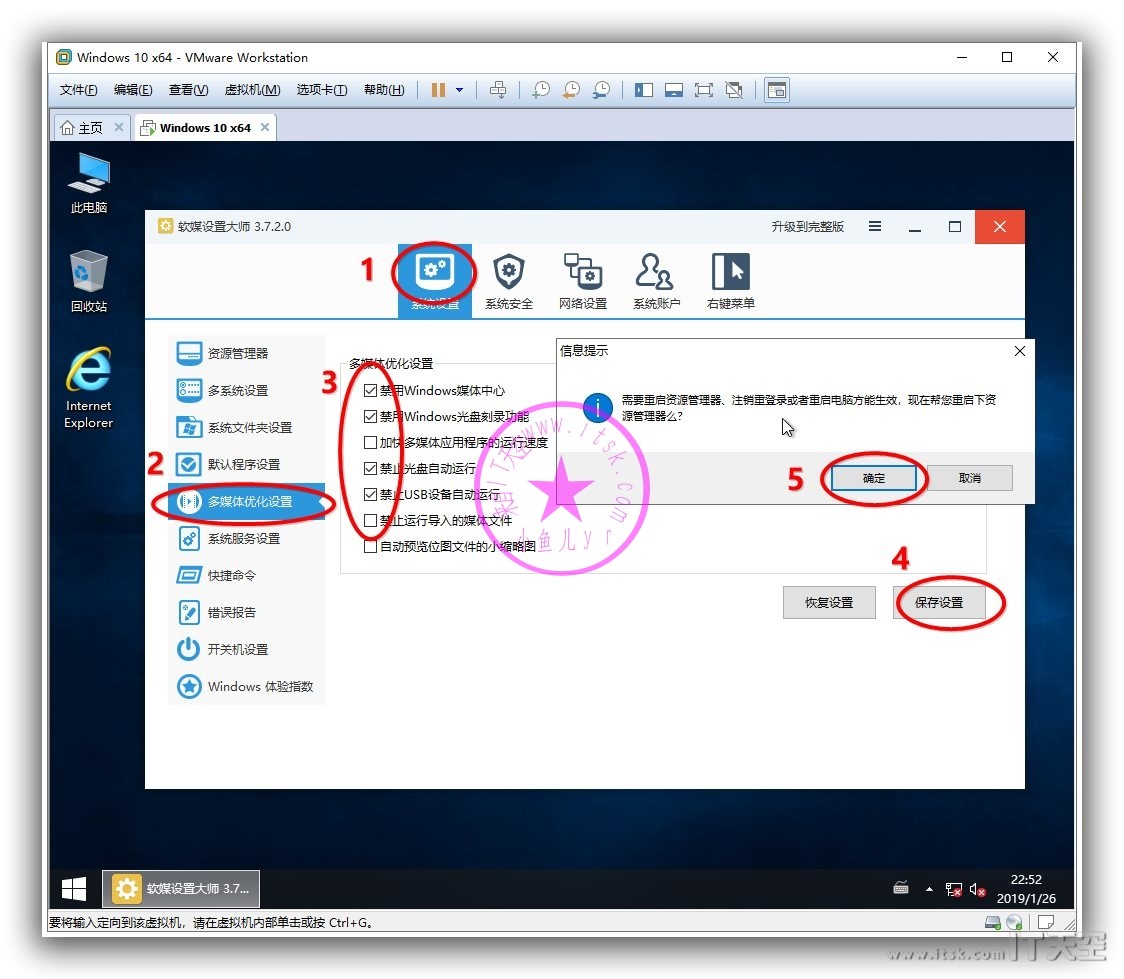Toggle 禁用Windows媒体中心 checkbox
The width and height of the screenshot is (1124, 979).
371,391
